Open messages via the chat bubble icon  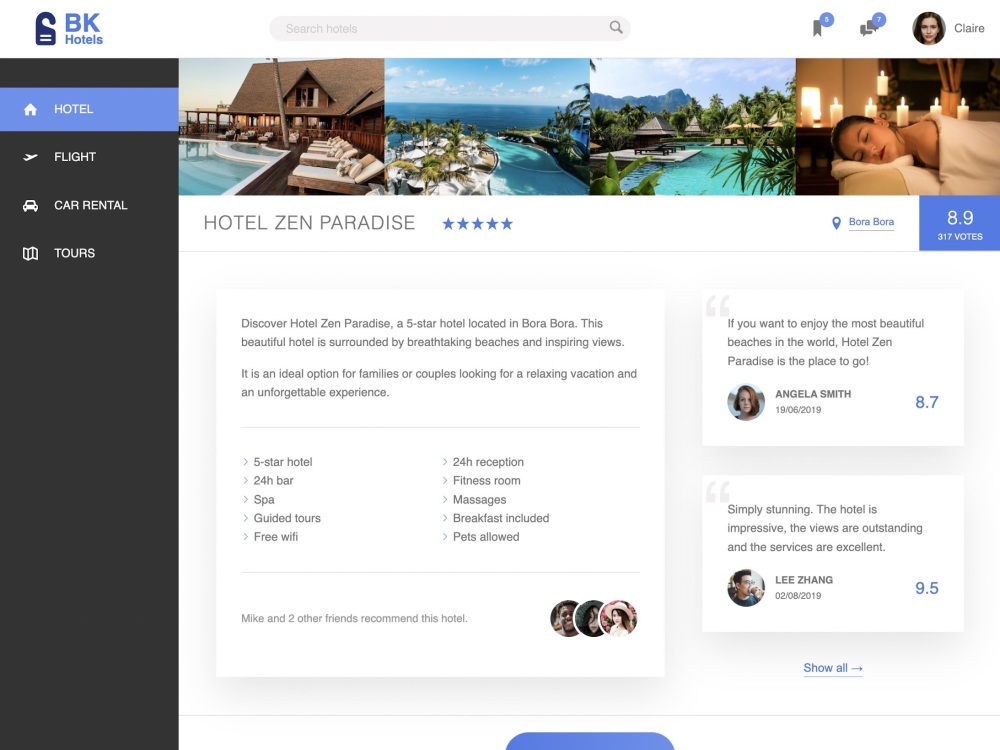pyautogui.click(x=866, y=26)
